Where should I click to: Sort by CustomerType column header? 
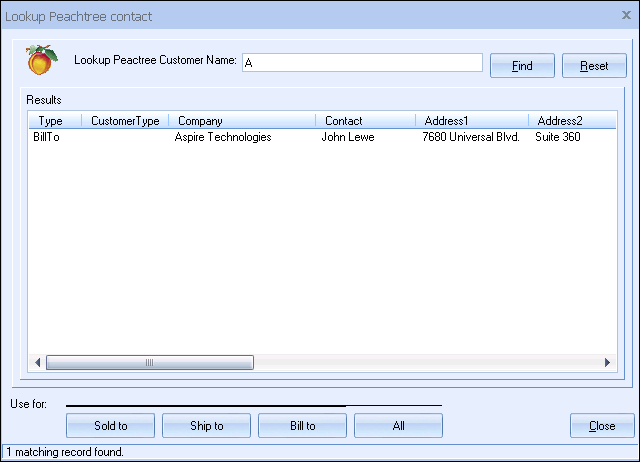(x=125, y=121)
